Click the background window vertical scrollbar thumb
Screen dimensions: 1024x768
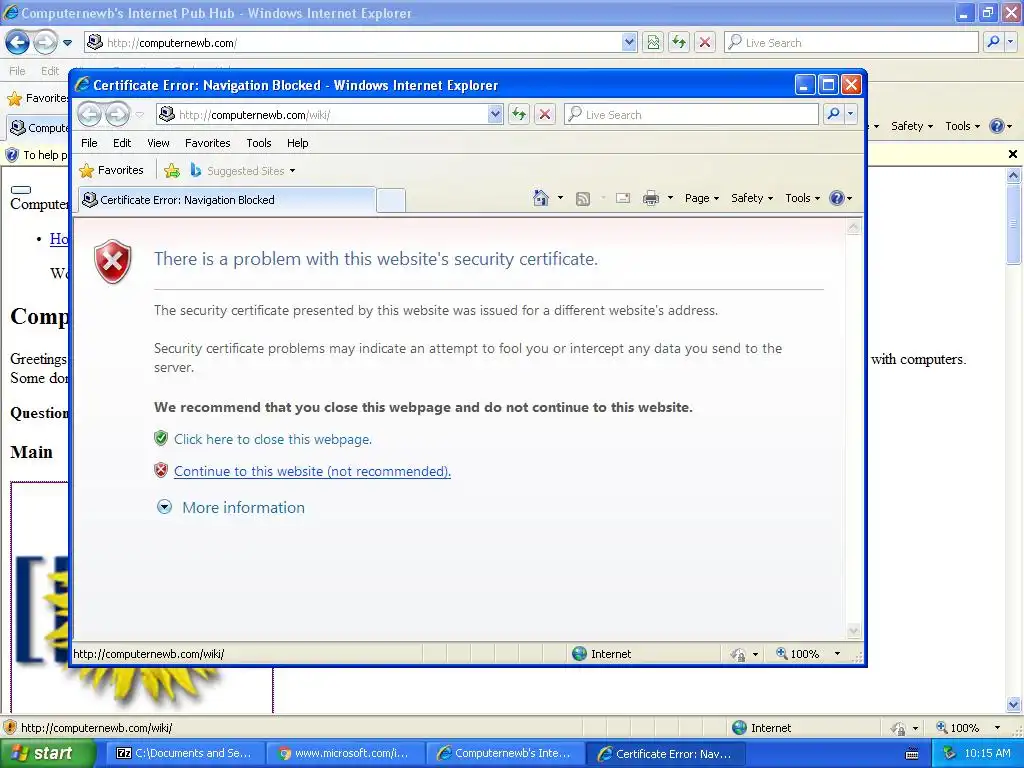(1013, 224)
